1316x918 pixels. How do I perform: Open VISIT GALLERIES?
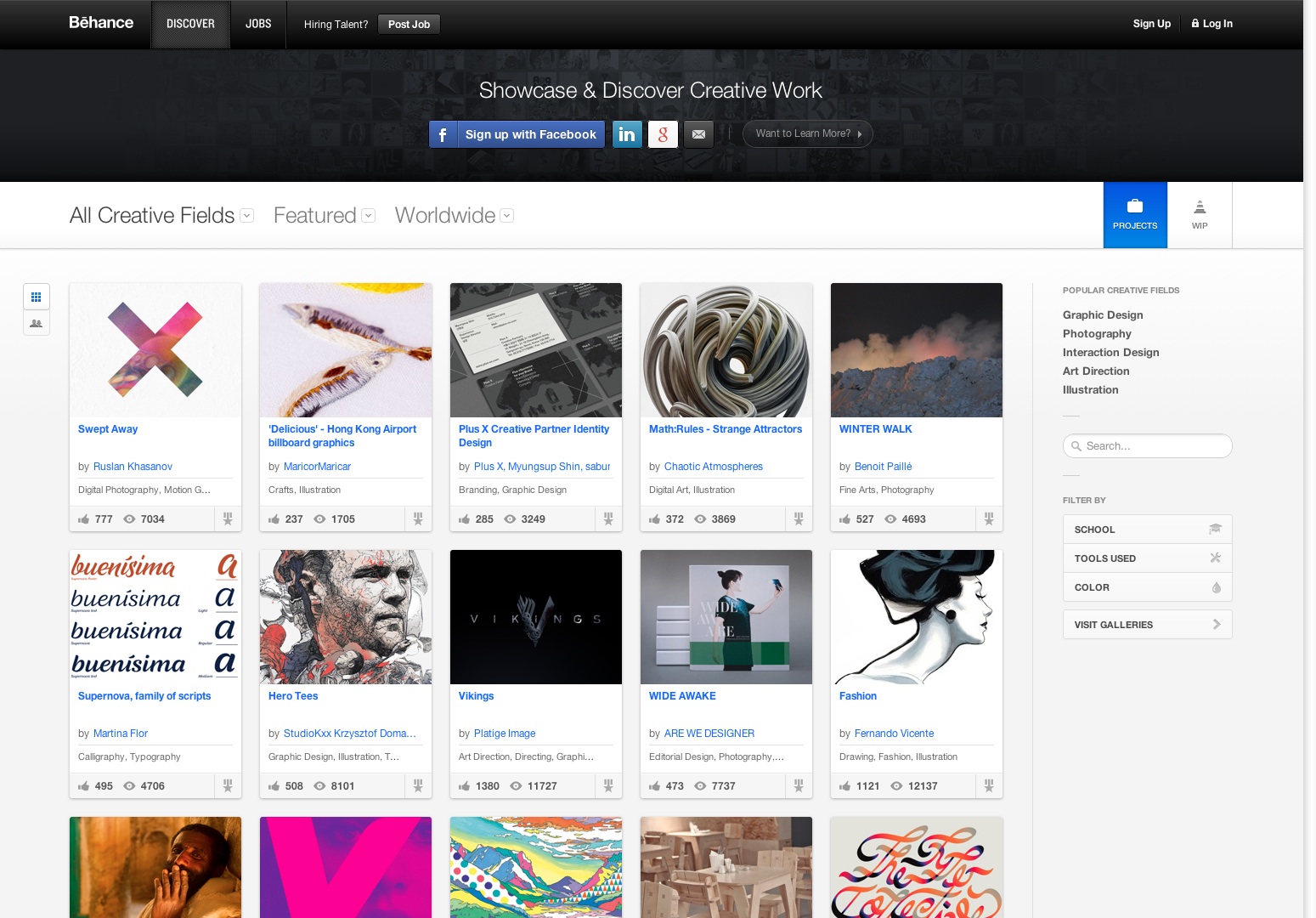point(1147,625)
